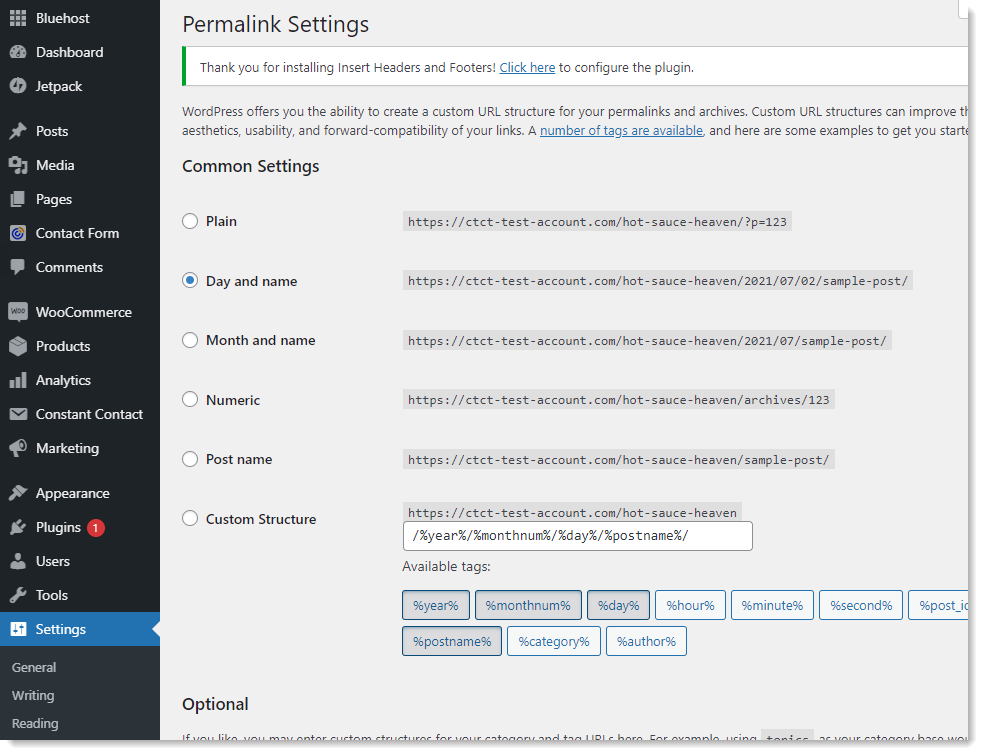
Task: Select the Plain permalink option
Action: [x=190, y=221]
